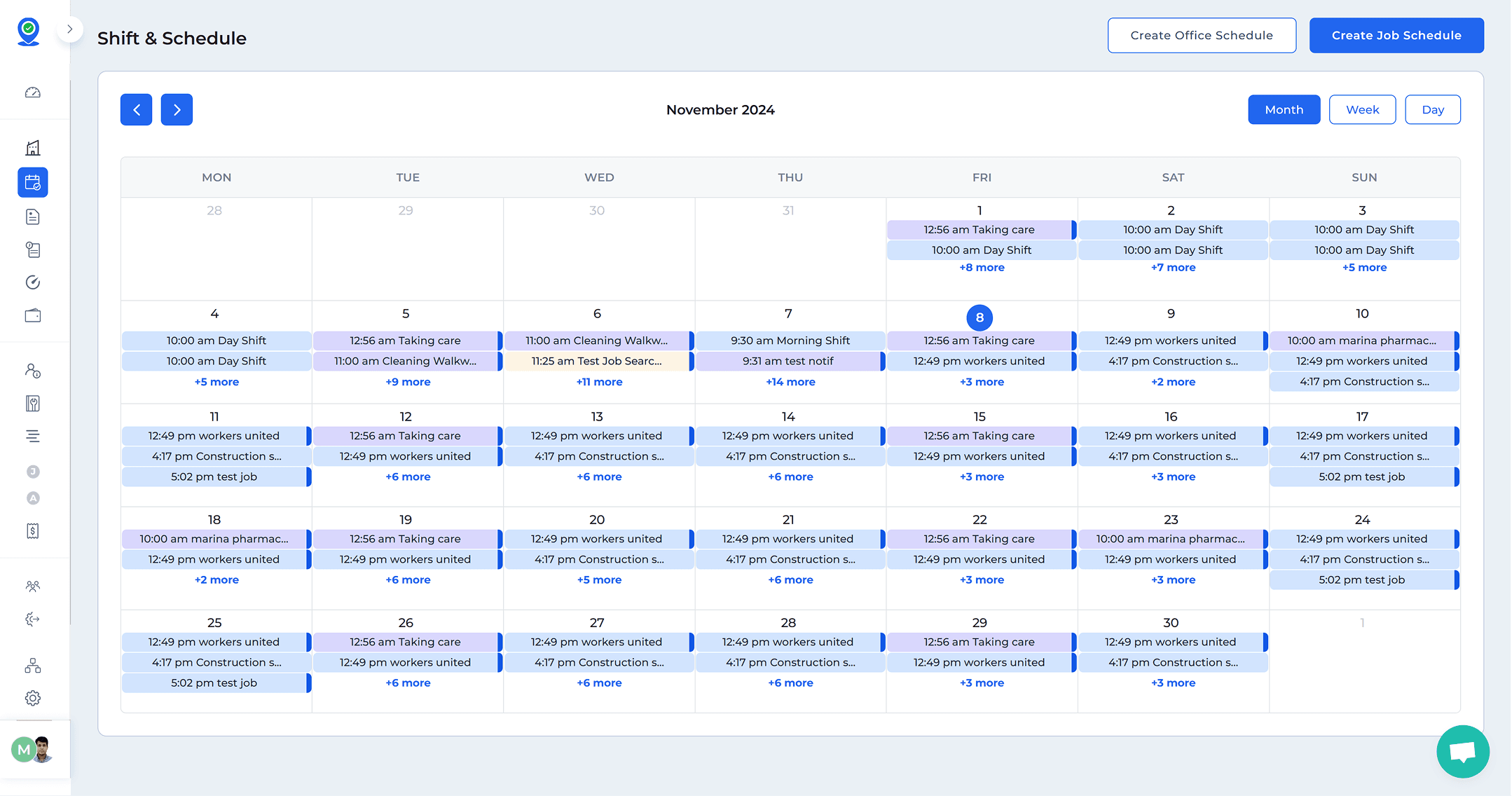Open settings gear in sidebar
This screenshot has height=796, width=1512.
coord(33,698)
